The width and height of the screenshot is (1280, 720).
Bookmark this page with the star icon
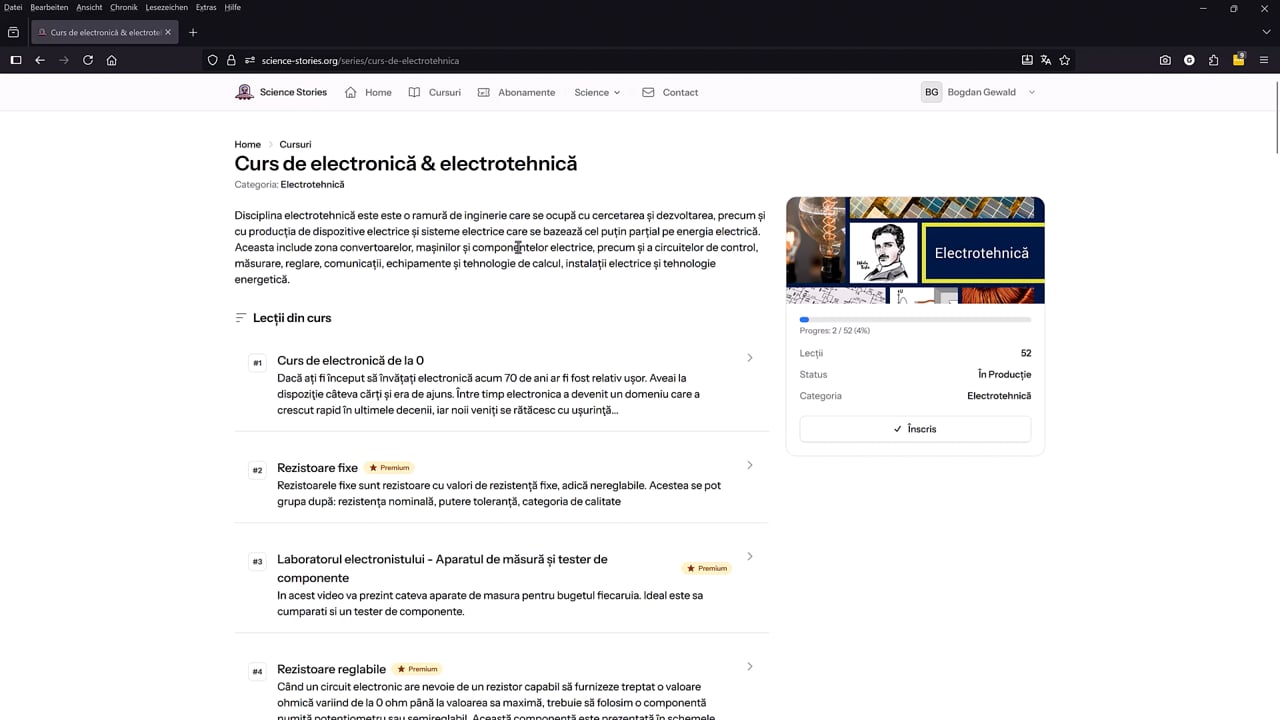click(1065, 60)
